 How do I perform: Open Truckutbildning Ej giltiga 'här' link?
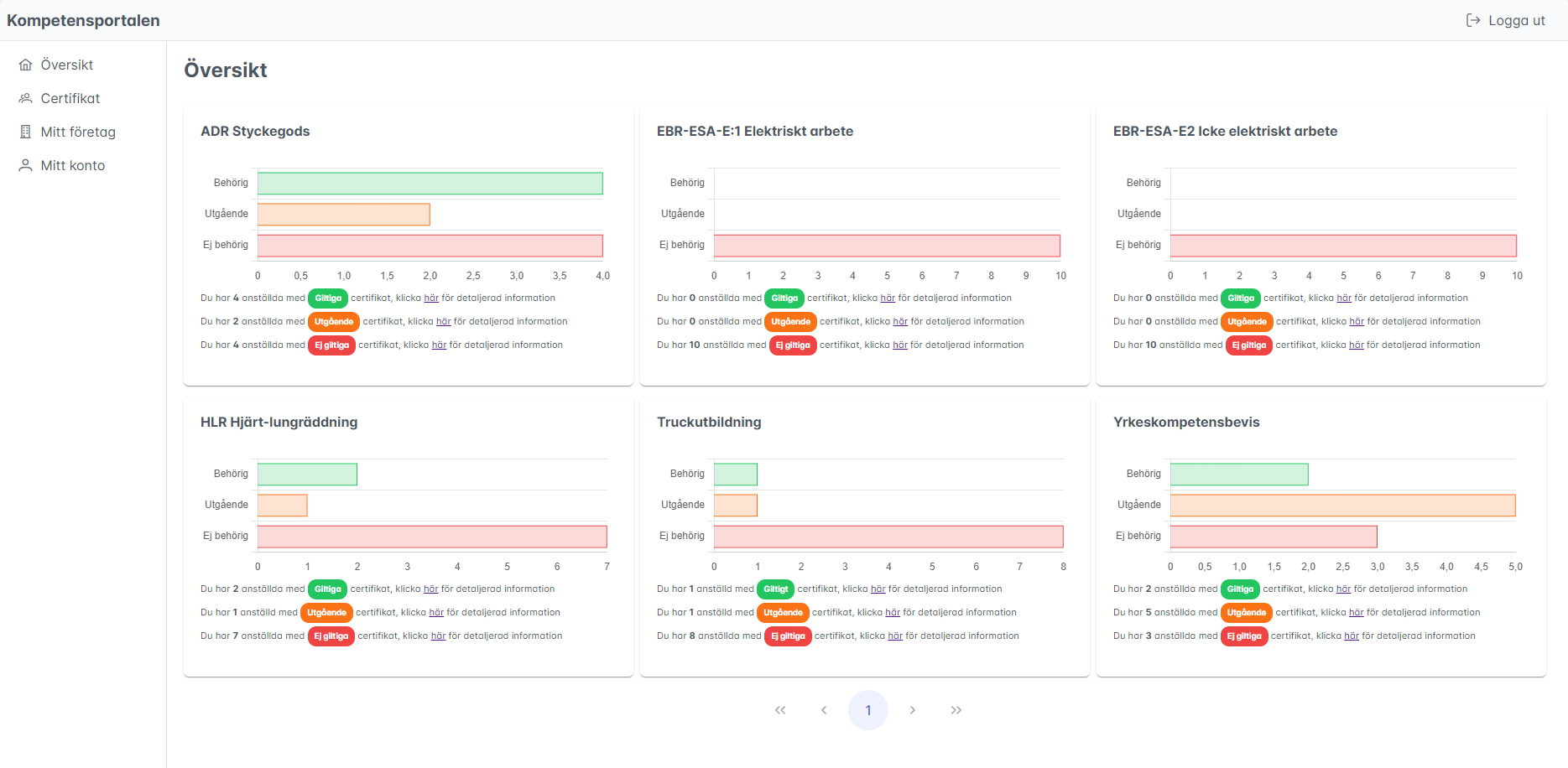895,636
